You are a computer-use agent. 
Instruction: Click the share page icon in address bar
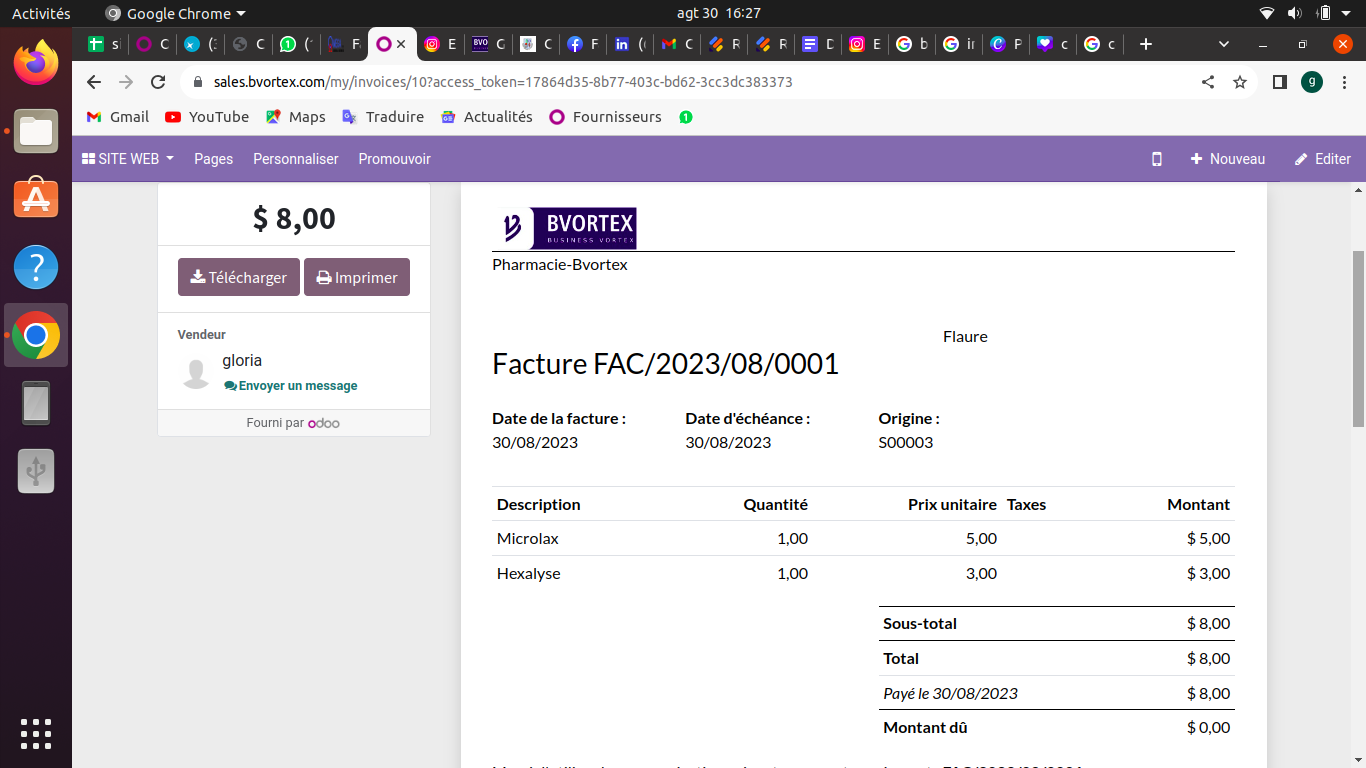(1208, 82)
